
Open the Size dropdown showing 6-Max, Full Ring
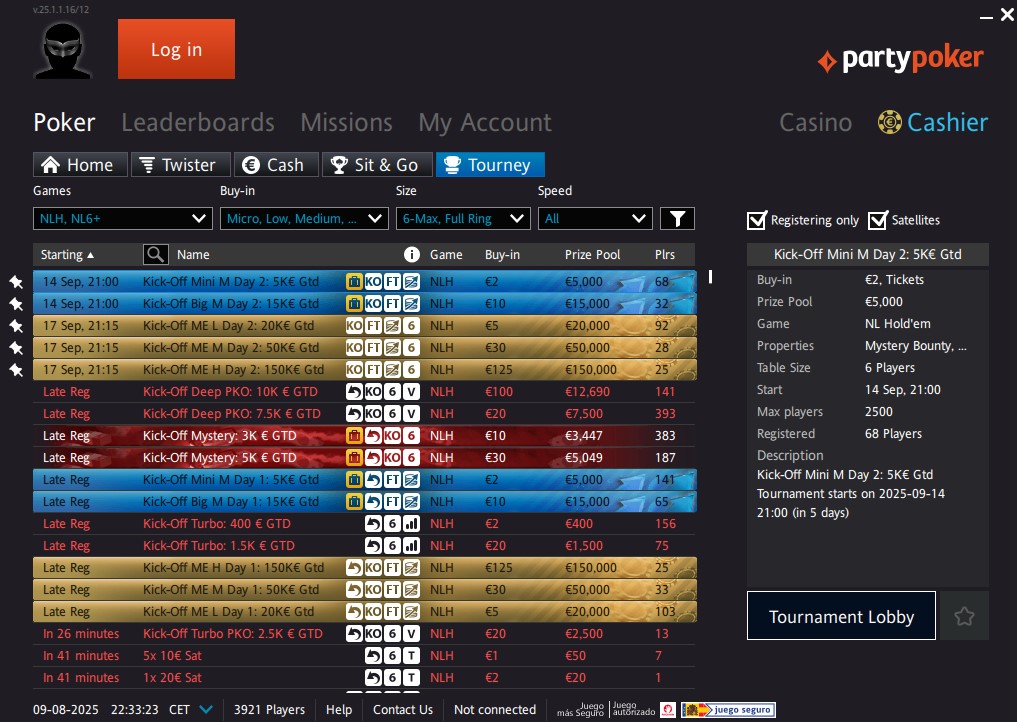pyautogui.click(x=463, y=219)
